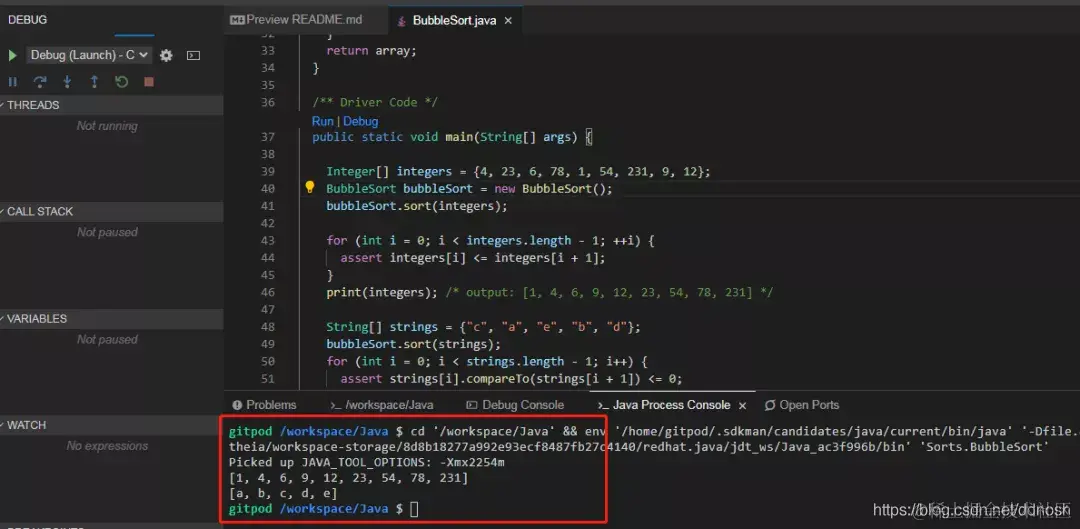Click the Run code lens link
Viewport: 1080px width, 529px height.
[322, 121]
